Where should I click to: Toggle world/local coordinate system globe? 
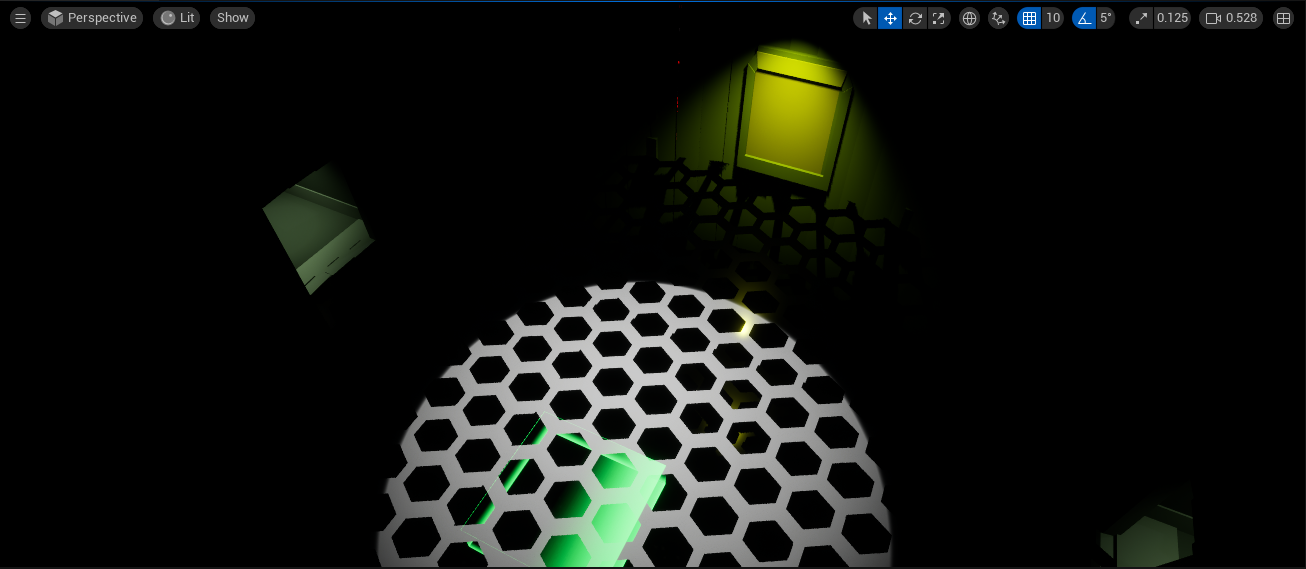[x=969, y=18]
